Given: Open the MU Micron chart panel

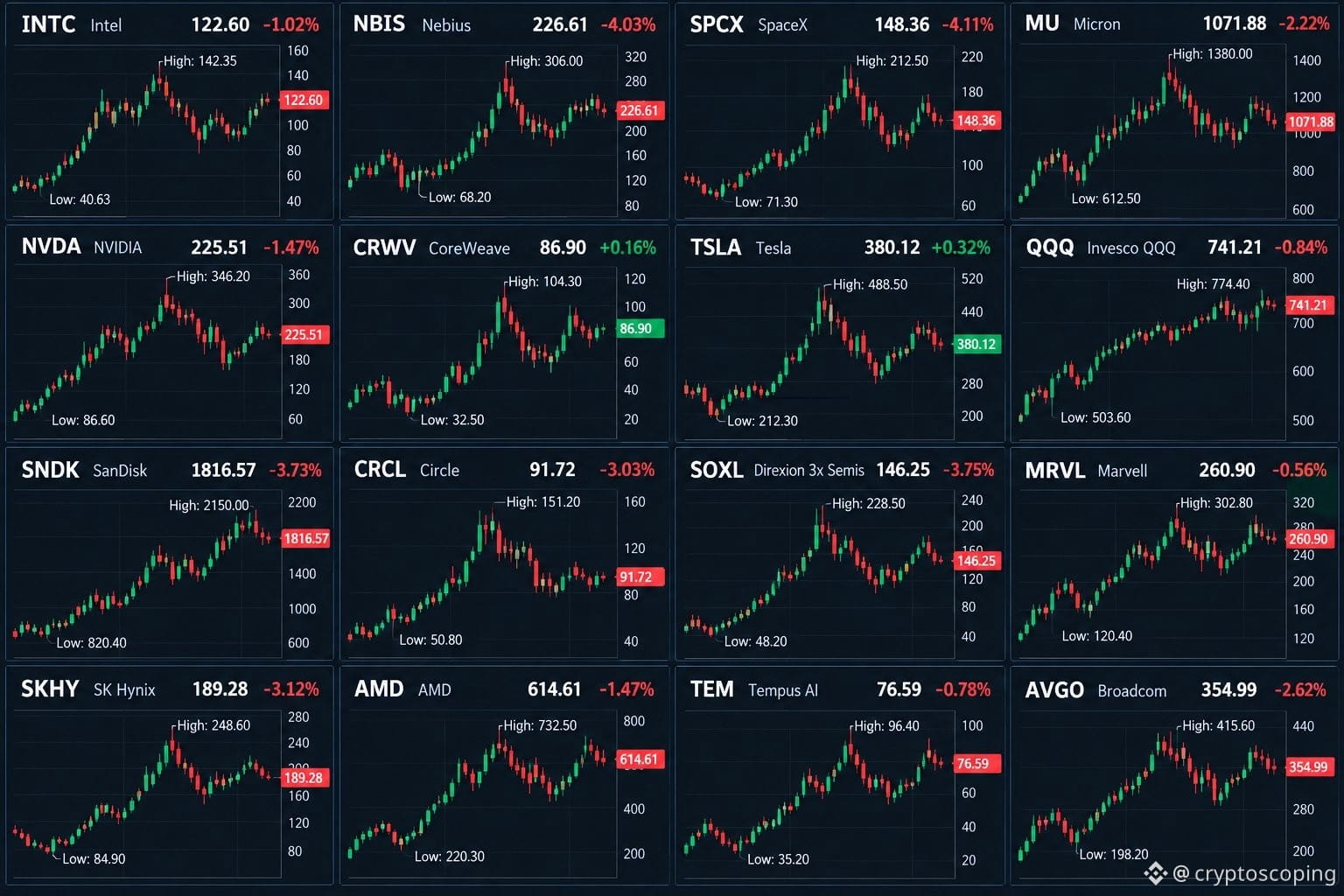Looking at the screenshot, I should click(x=1175, y=111).
